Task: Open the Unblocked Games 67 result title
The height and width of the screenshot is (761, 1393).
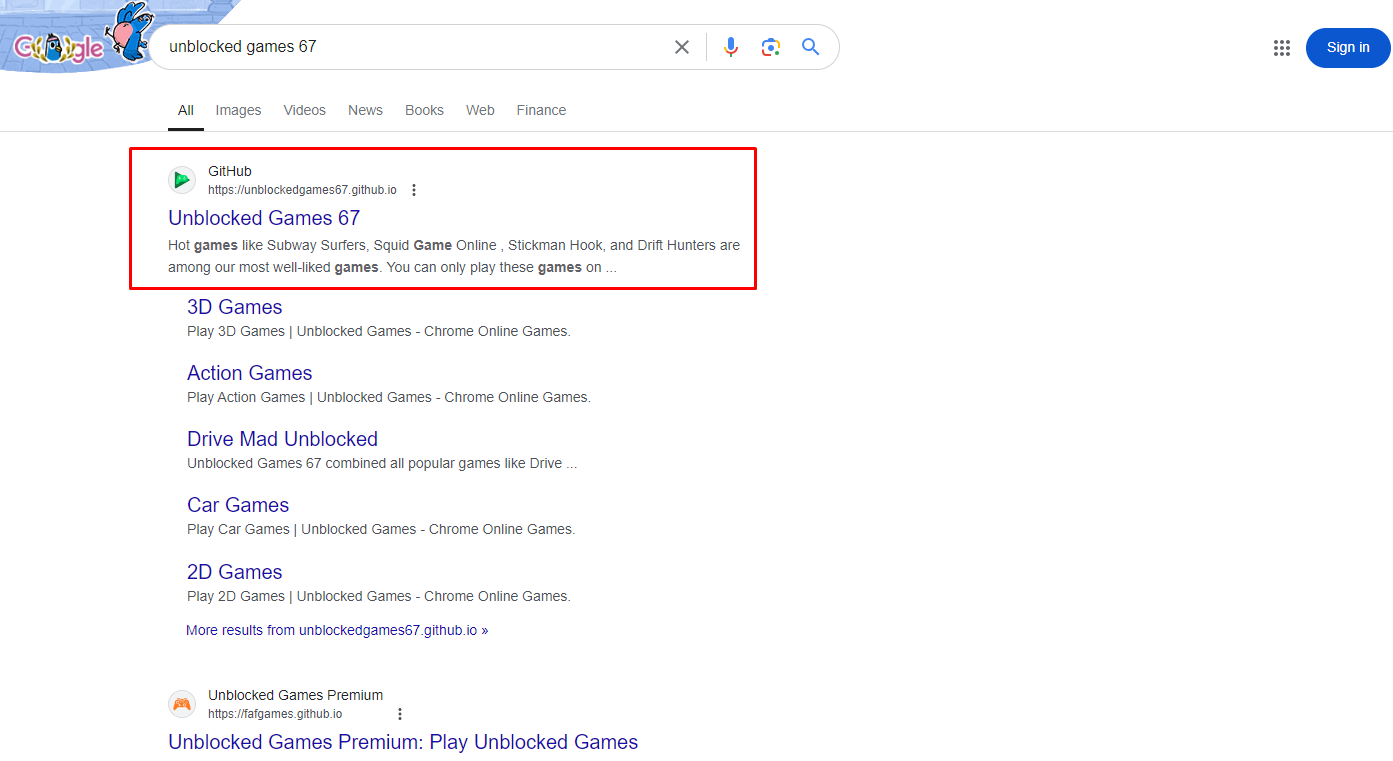Action: pos(264,218)
